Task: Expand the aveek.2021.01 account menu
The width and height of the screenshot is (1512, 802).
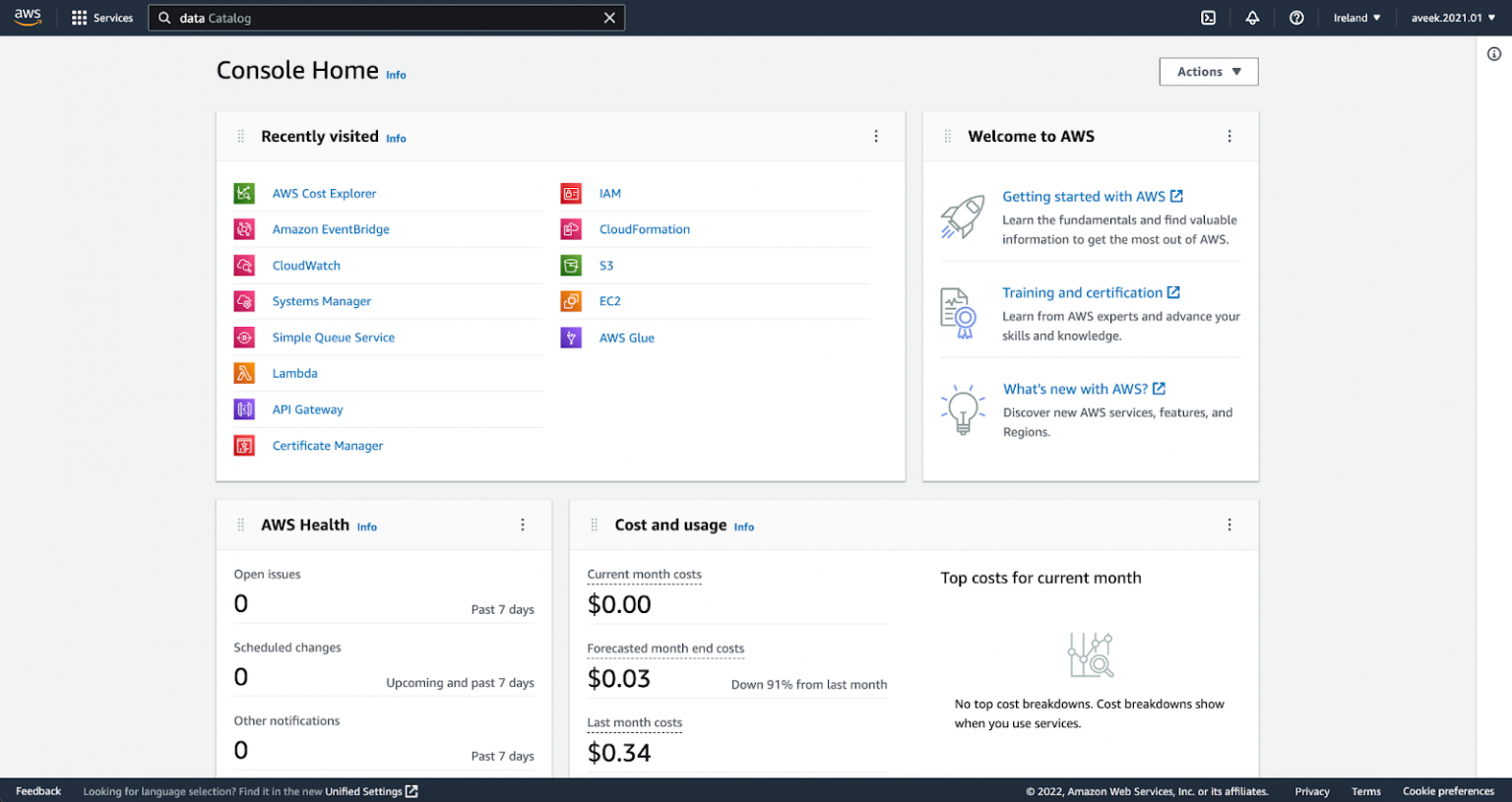Action: (1452, 18)
